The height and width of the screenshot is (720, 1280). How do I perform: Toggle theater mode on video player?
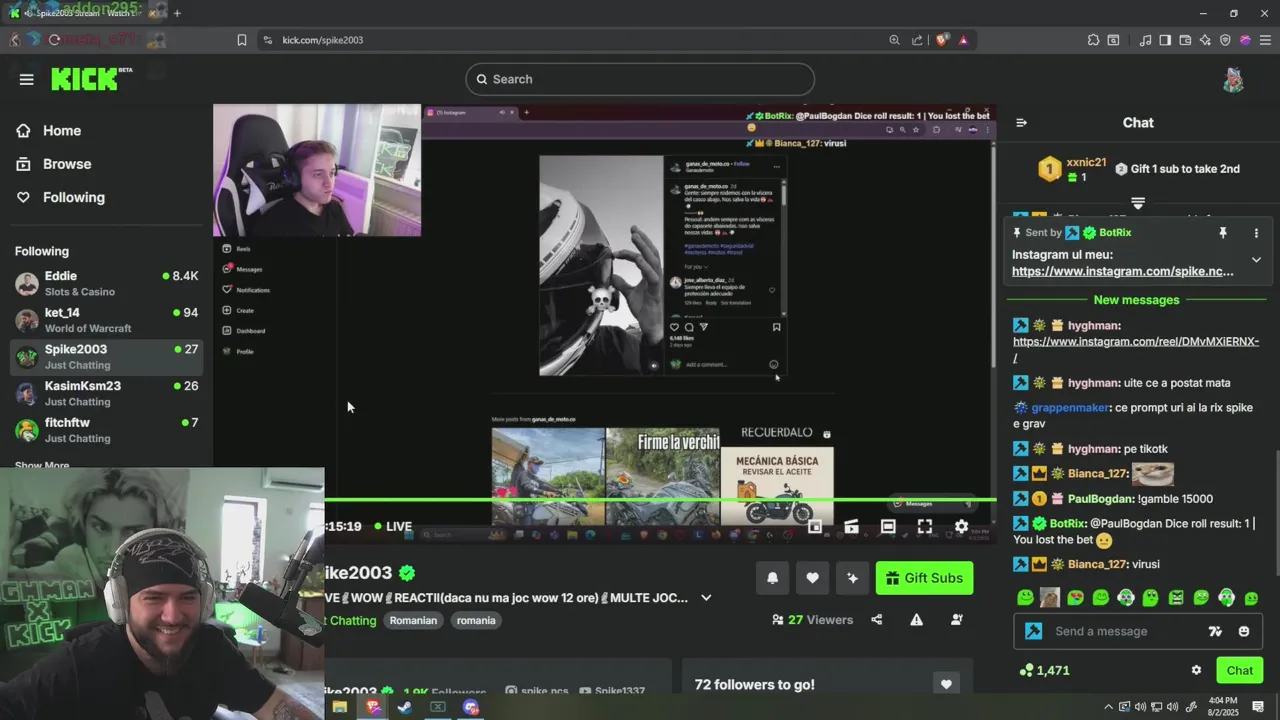(888, 527)
